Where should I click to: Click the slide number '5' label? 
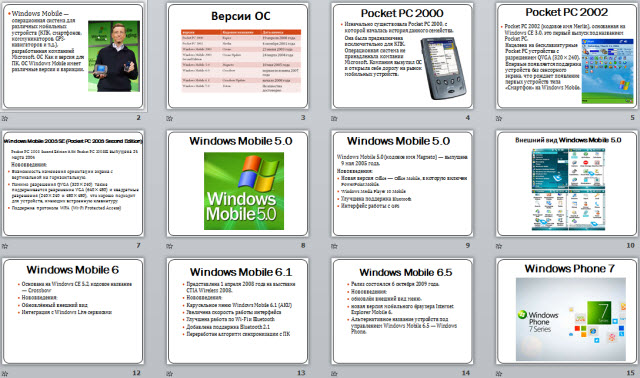click(x=632, y=118)
